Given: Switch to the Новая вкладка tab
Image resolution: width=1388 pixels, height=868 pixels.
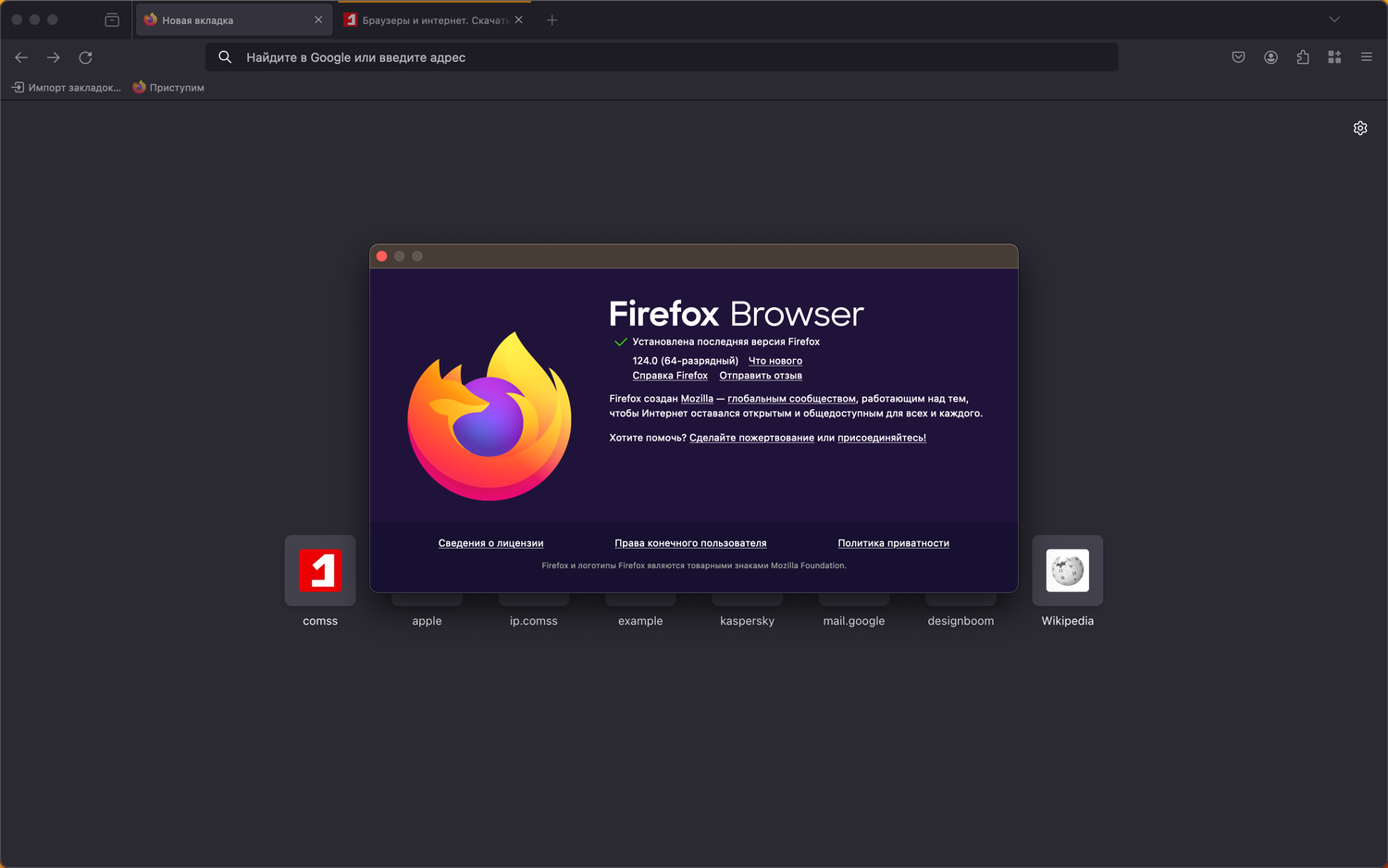Looking at the screenshot, I should [234, 19].
